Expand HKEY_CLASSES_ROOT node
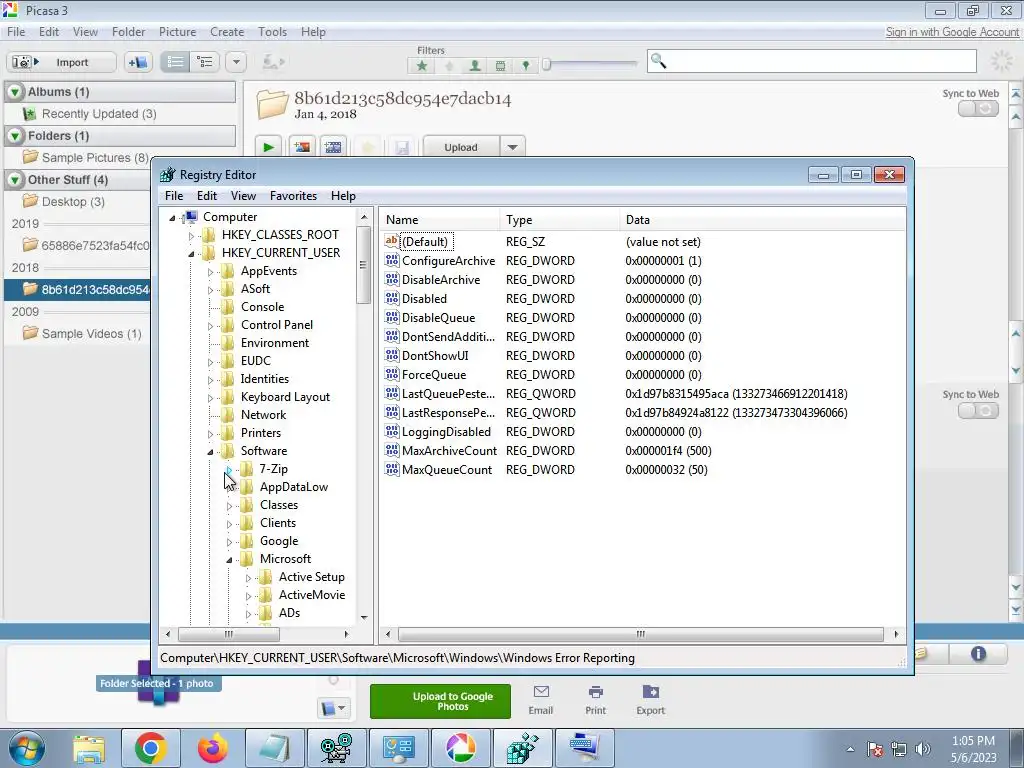1024x768 pixels. click(x=191, y=235)
